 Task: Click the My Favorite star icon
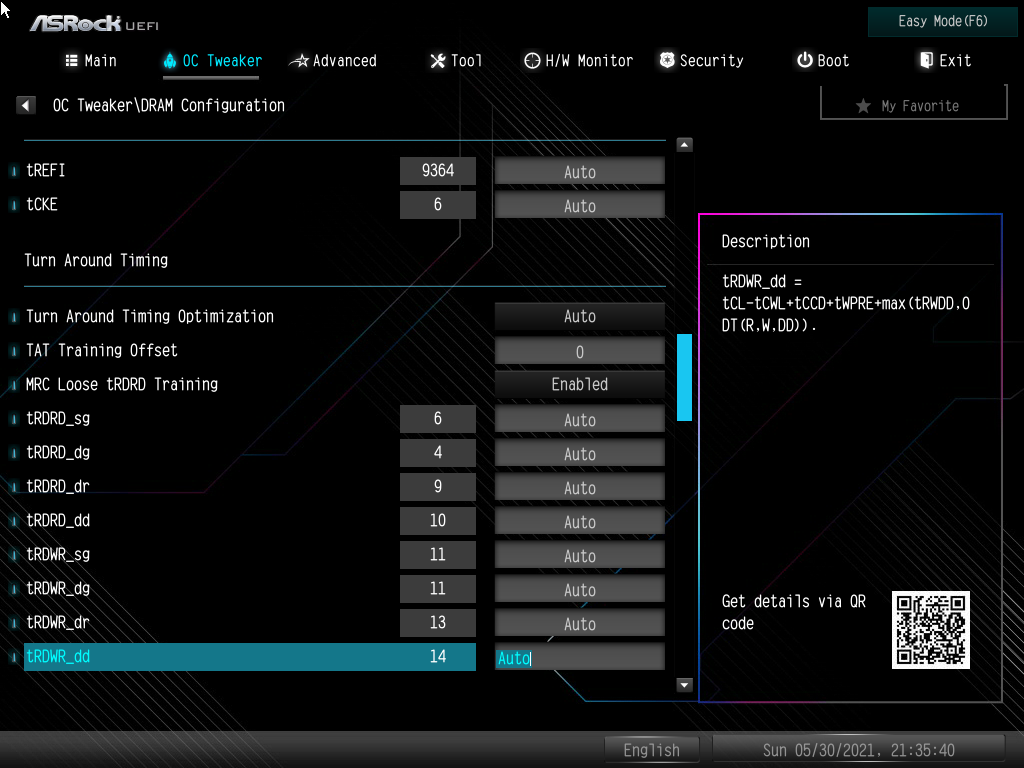click(x=863, y=106)
